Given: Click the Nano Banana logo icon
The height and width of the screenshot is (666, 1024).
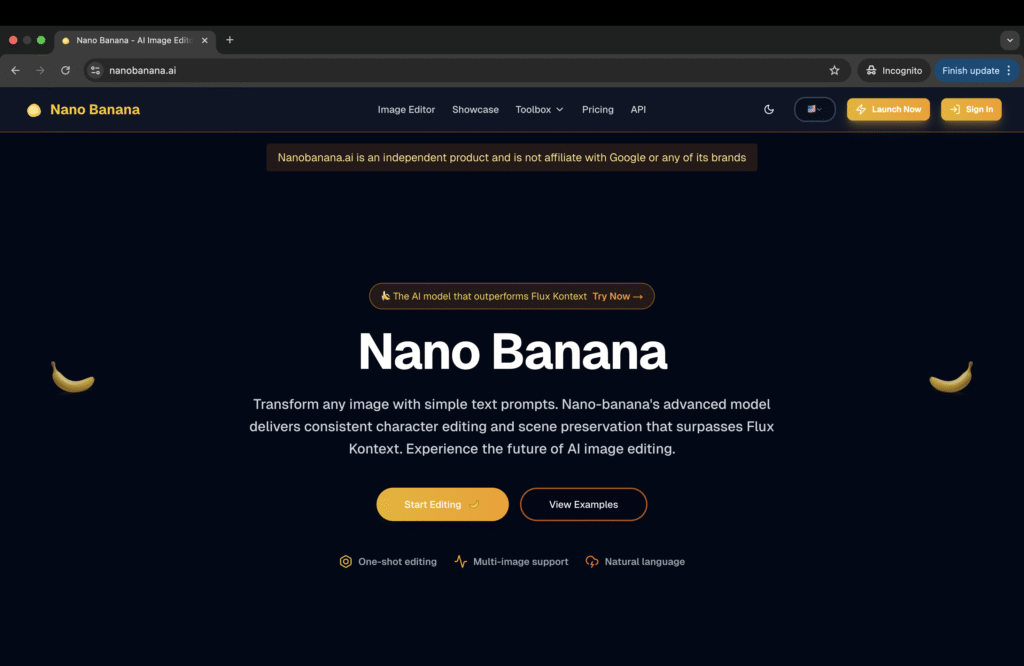Looking at the screenshot, I should click(34, 110).
